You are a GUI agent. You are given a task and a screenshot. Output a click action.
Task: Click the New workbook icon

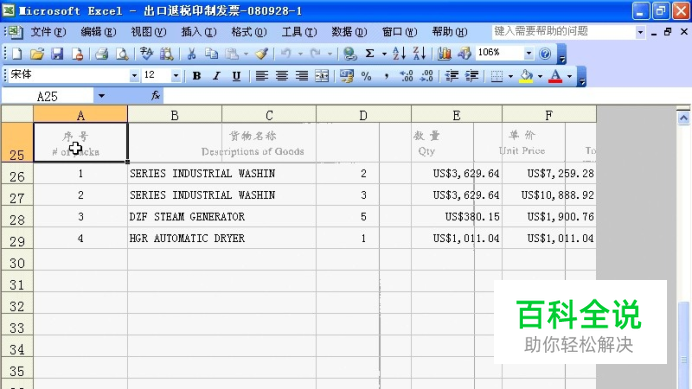click(16, 54)
